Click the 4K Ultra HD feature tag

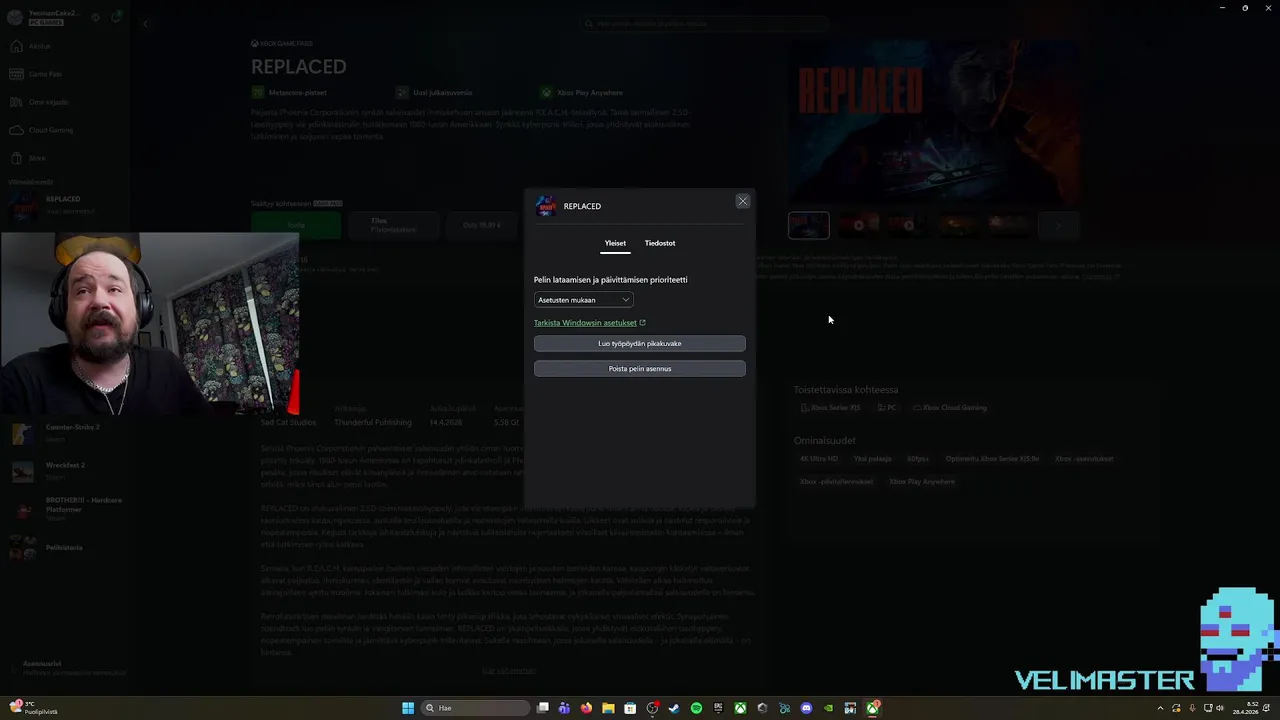[819, 459]
